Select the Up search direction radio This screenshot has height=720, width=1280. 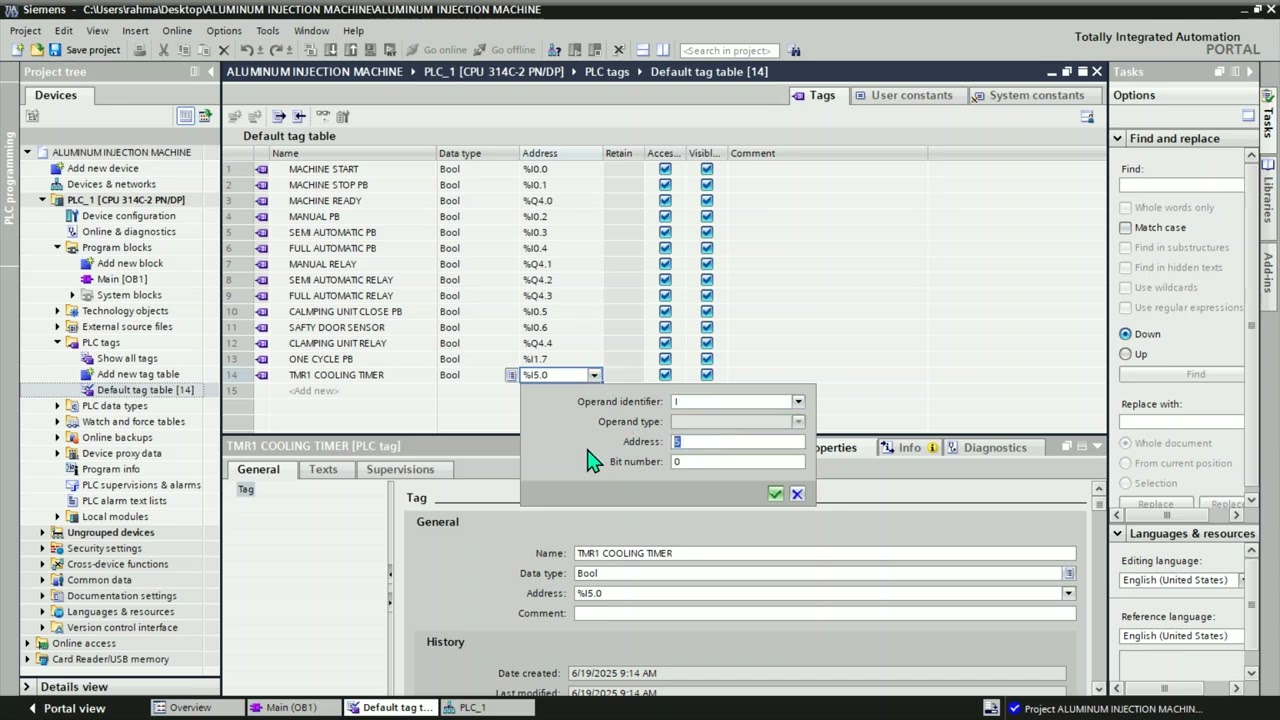click(1126, 354)
